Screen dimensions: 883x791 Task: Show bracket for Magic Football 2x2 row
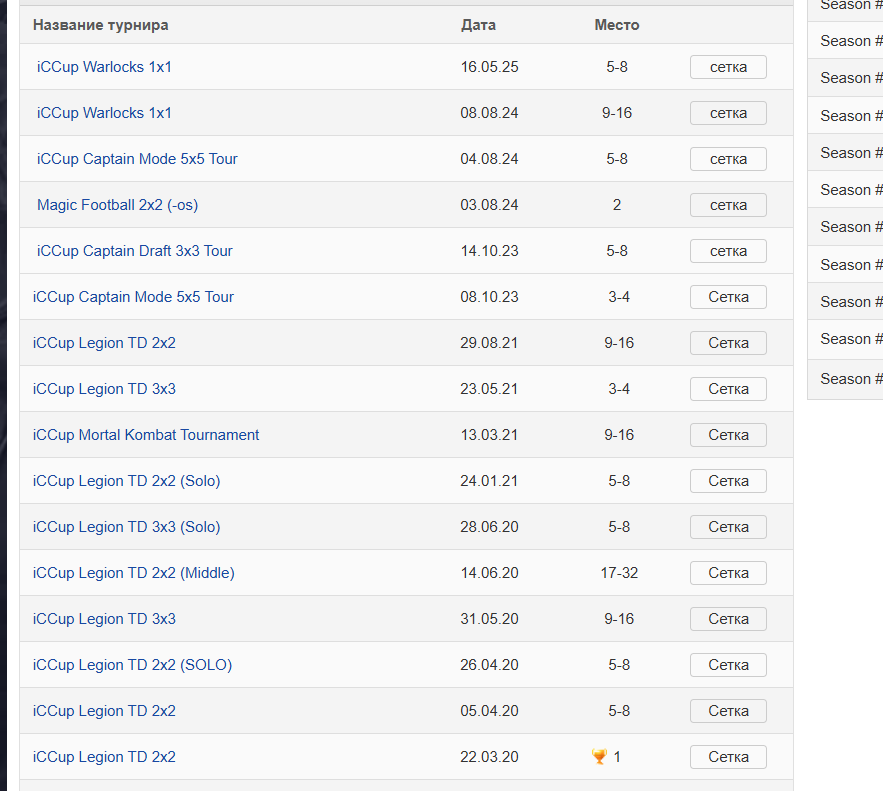728,205
